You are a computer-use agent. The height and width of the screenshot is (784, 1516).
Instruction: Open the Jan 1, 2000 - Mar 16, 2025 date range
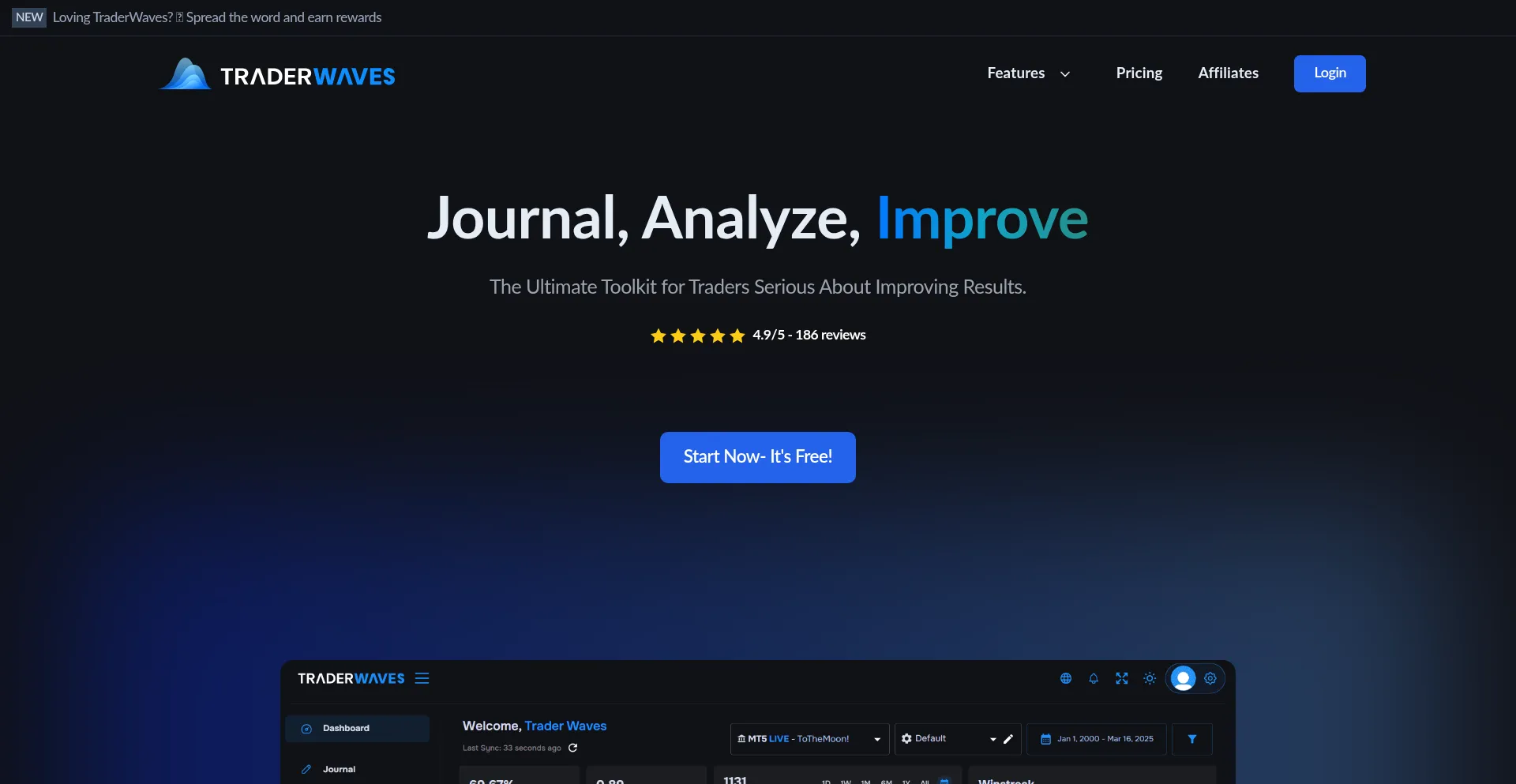point(1097,739)
